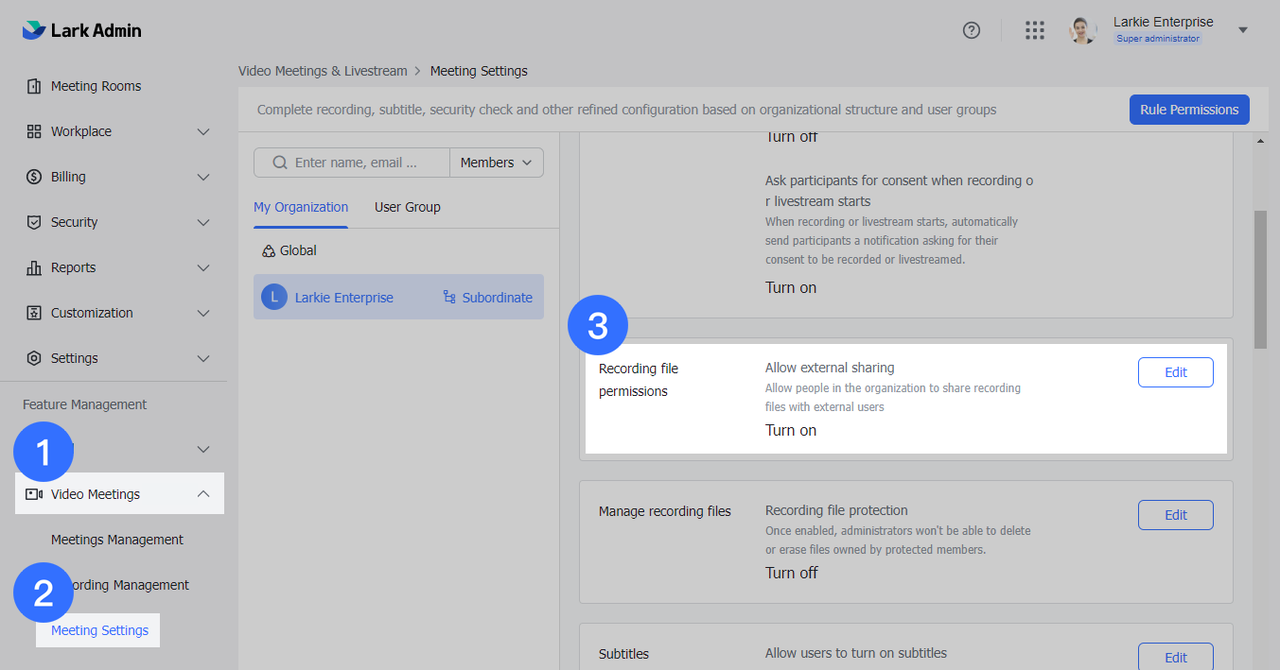Collapse the Video Meetings section

(x=203, y=494)
